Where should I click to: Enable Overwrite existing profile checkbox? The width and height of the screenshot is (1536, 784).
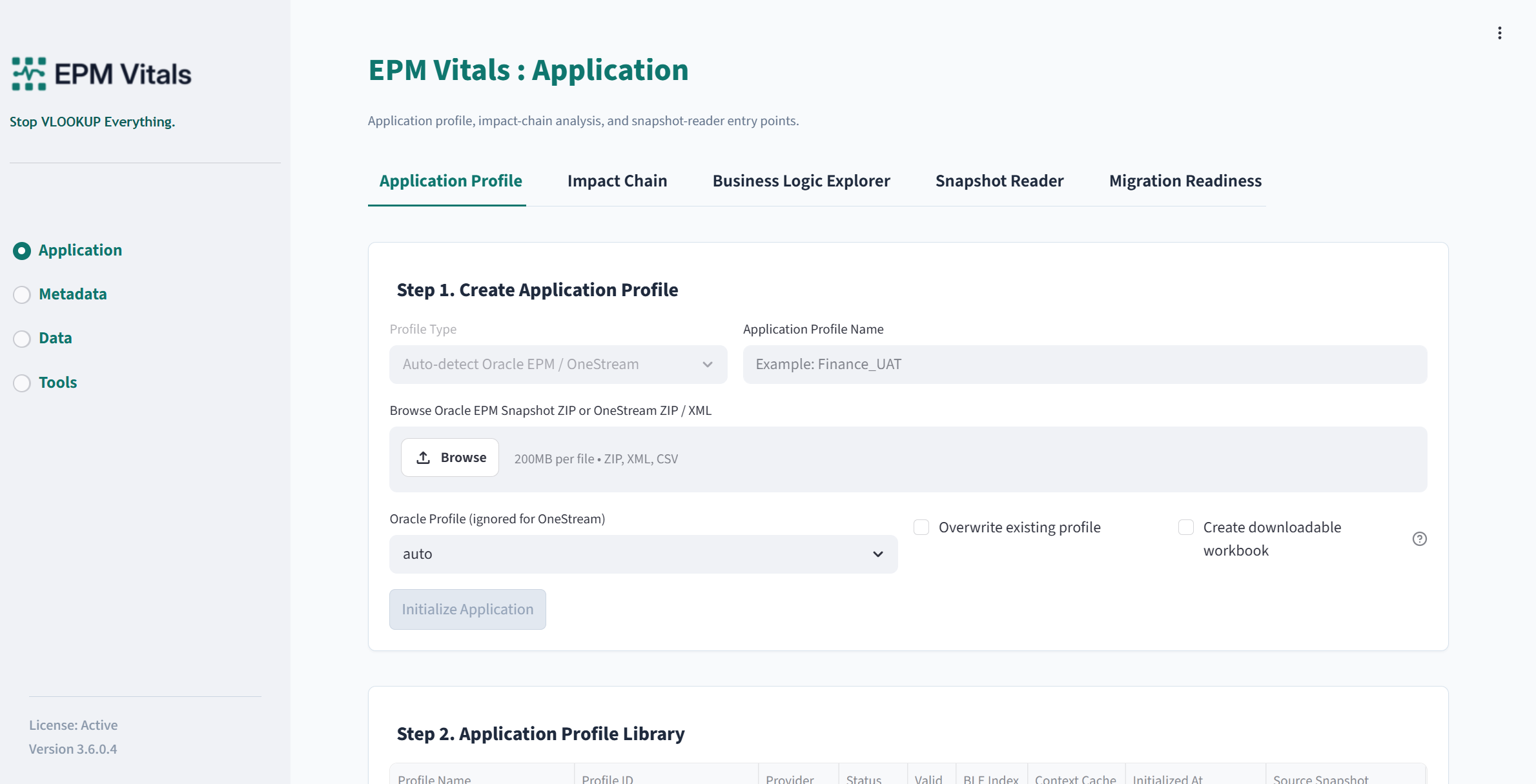click(921, 527)
